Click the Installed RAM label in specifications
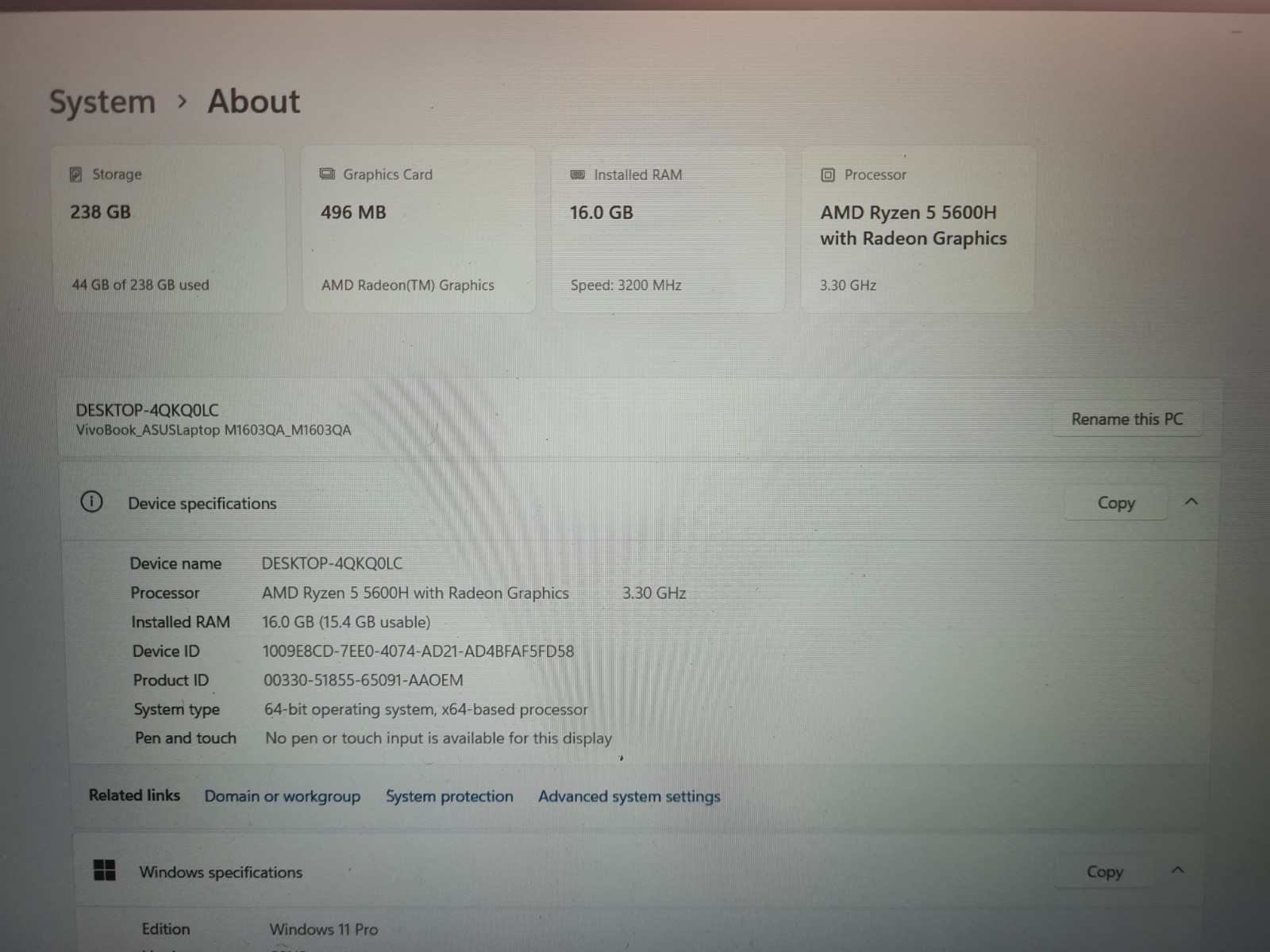The width and height of the screenshot is (1270, 952). [x=180, y=622]
